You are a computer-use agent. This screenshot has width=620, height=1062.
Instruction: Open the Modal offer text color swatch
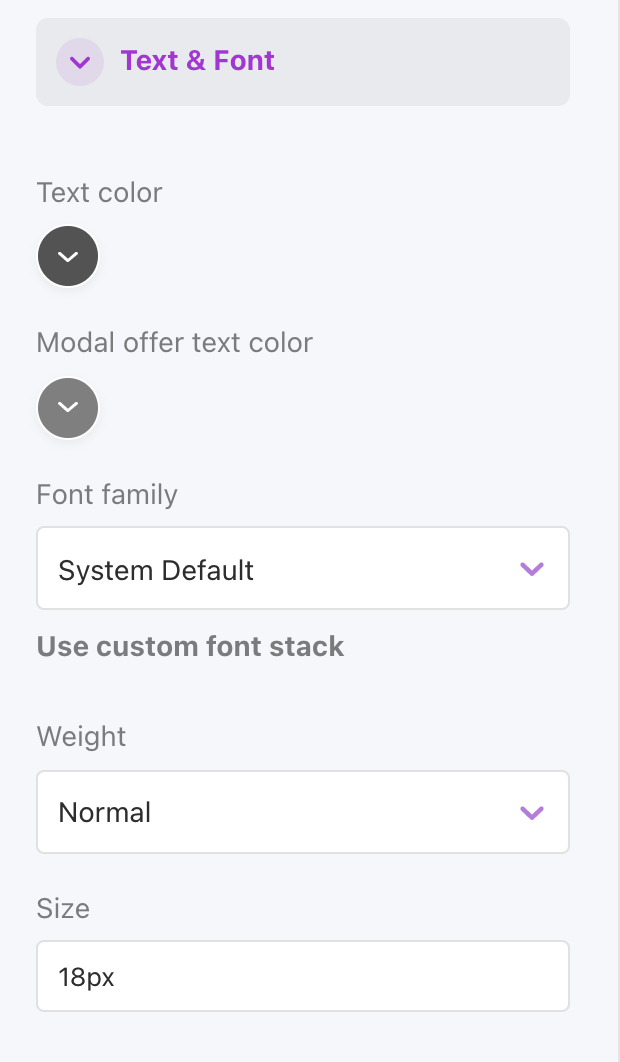click(x=68, y=408)
